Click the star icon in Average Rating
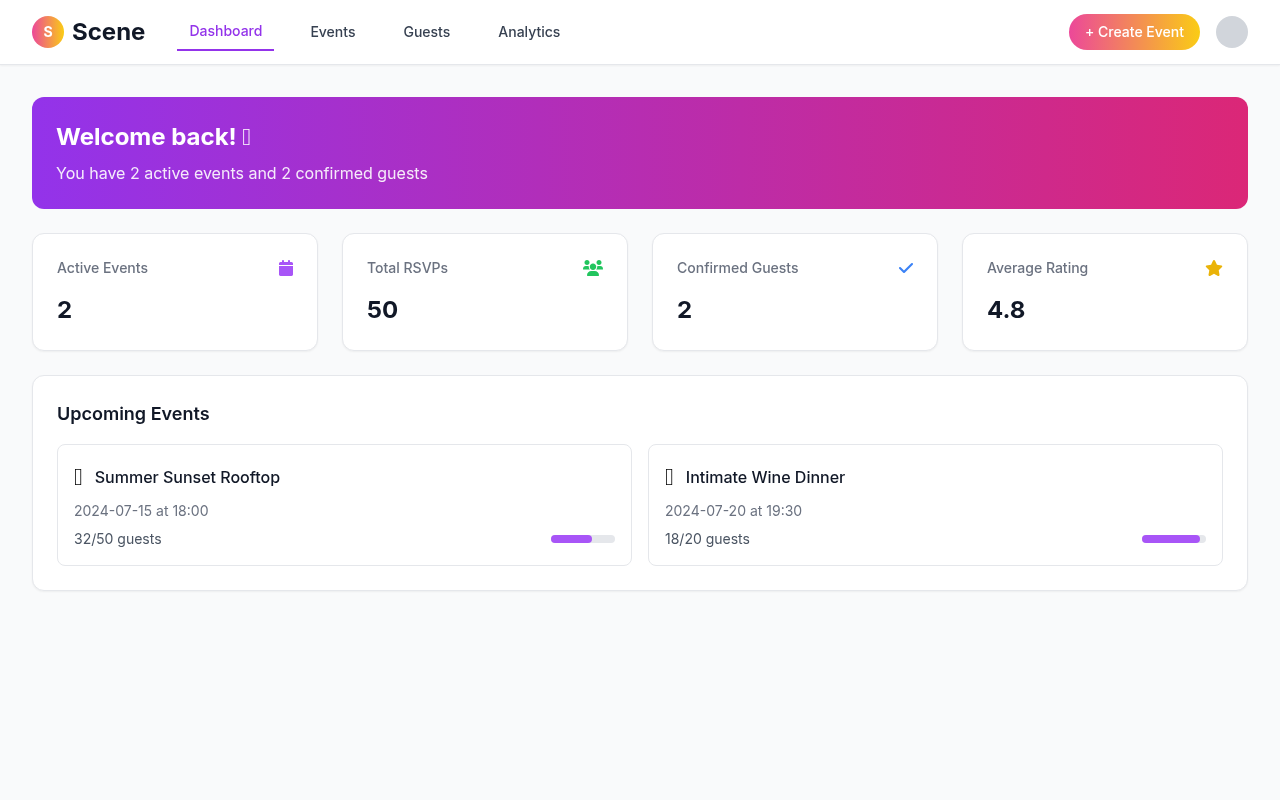The image size is (1280, 800). (x=1214, y=268)
